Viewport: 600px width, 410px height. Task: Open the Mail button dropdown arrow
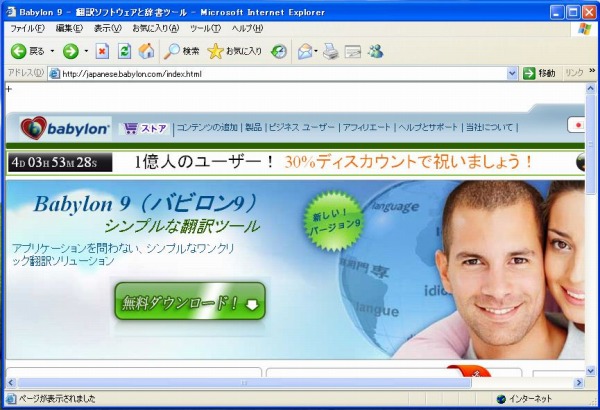coord(316,51)
